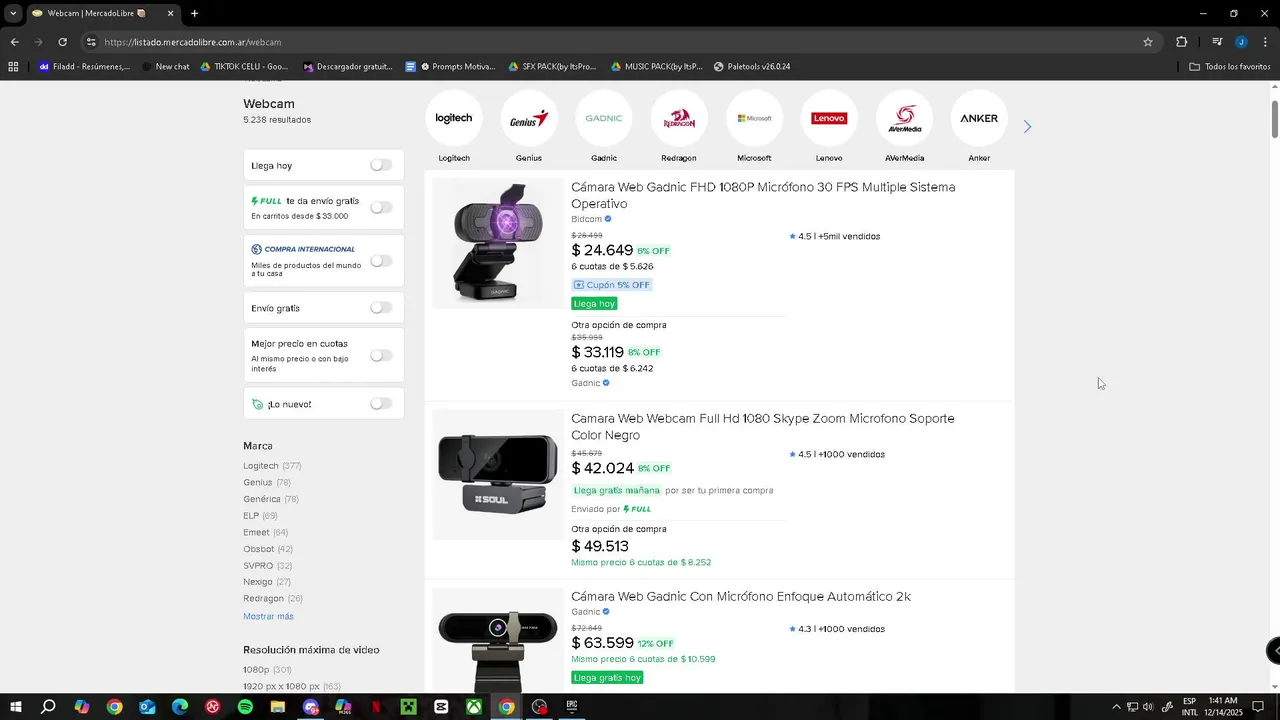This screenshot has height=720, width=1280.
Task: Open CapCut from the taskbar
Action: pos(441,707)
